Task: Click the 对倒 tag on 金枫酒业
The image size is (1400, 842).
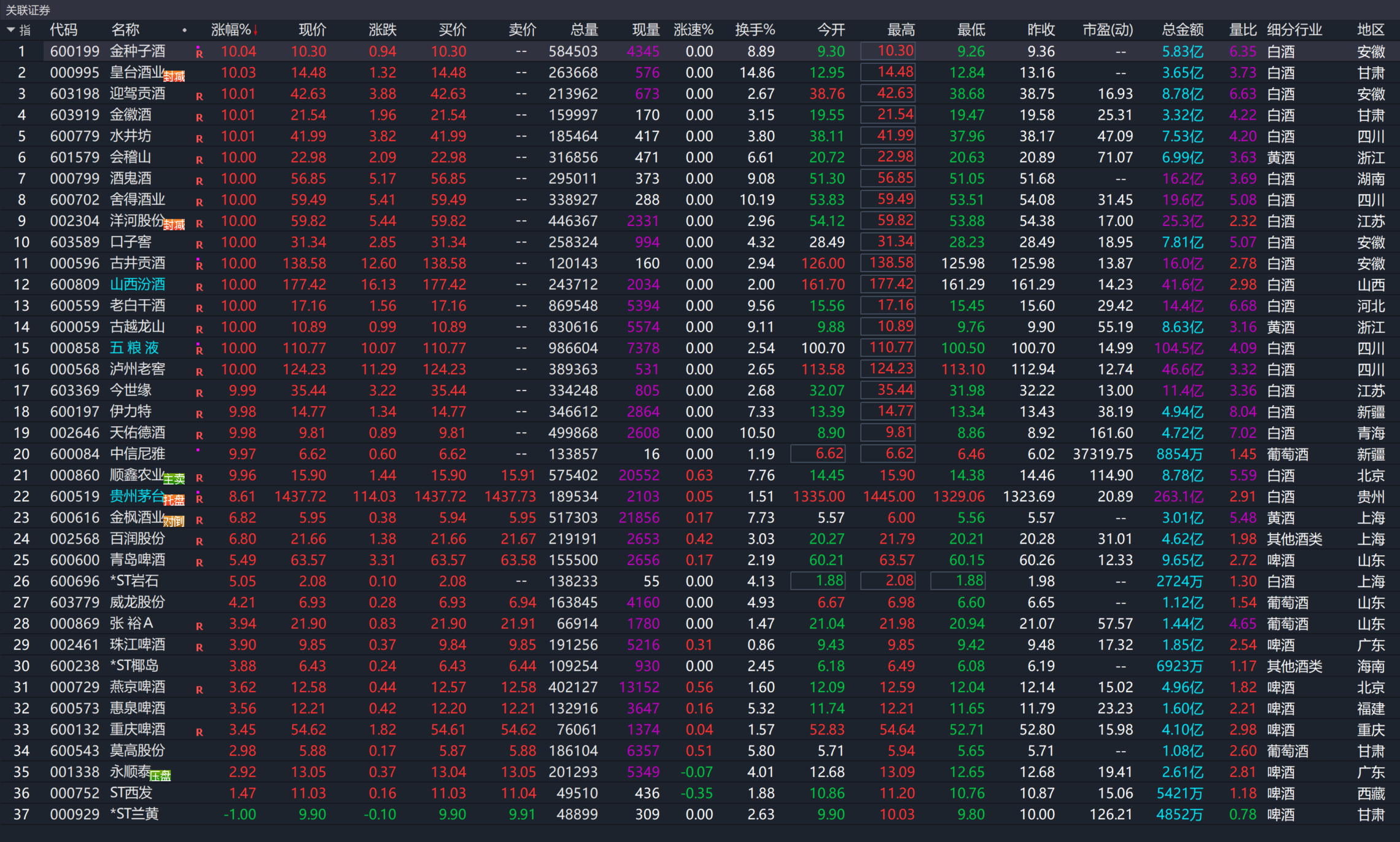Action: point(174,522)
